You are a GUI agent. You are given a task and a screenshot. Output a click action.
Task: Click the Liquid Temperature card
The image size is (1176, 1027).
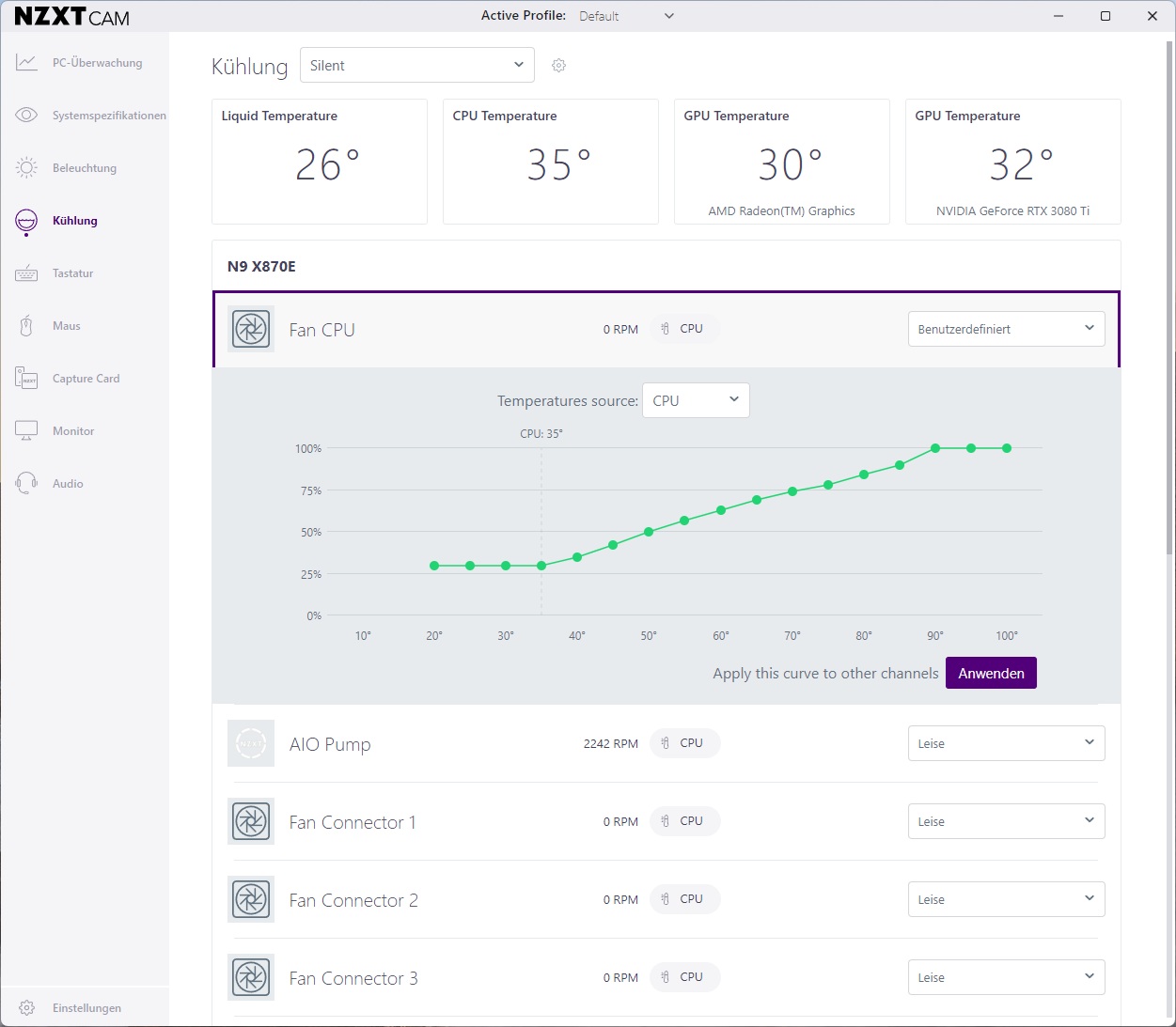pos(320,162)
